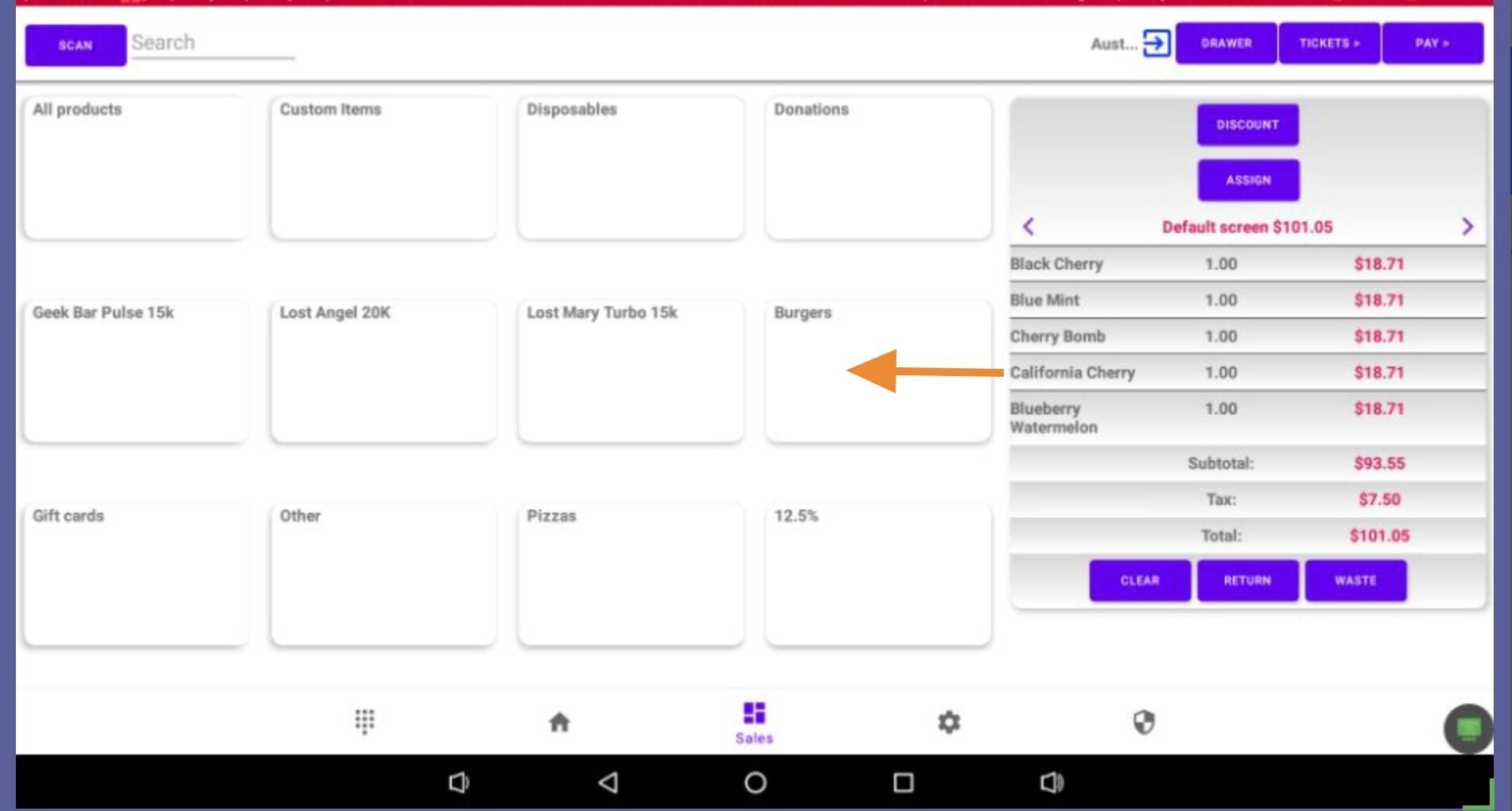Open the Other category tile
Screen dimensions: 1512x811
[383, 574]
